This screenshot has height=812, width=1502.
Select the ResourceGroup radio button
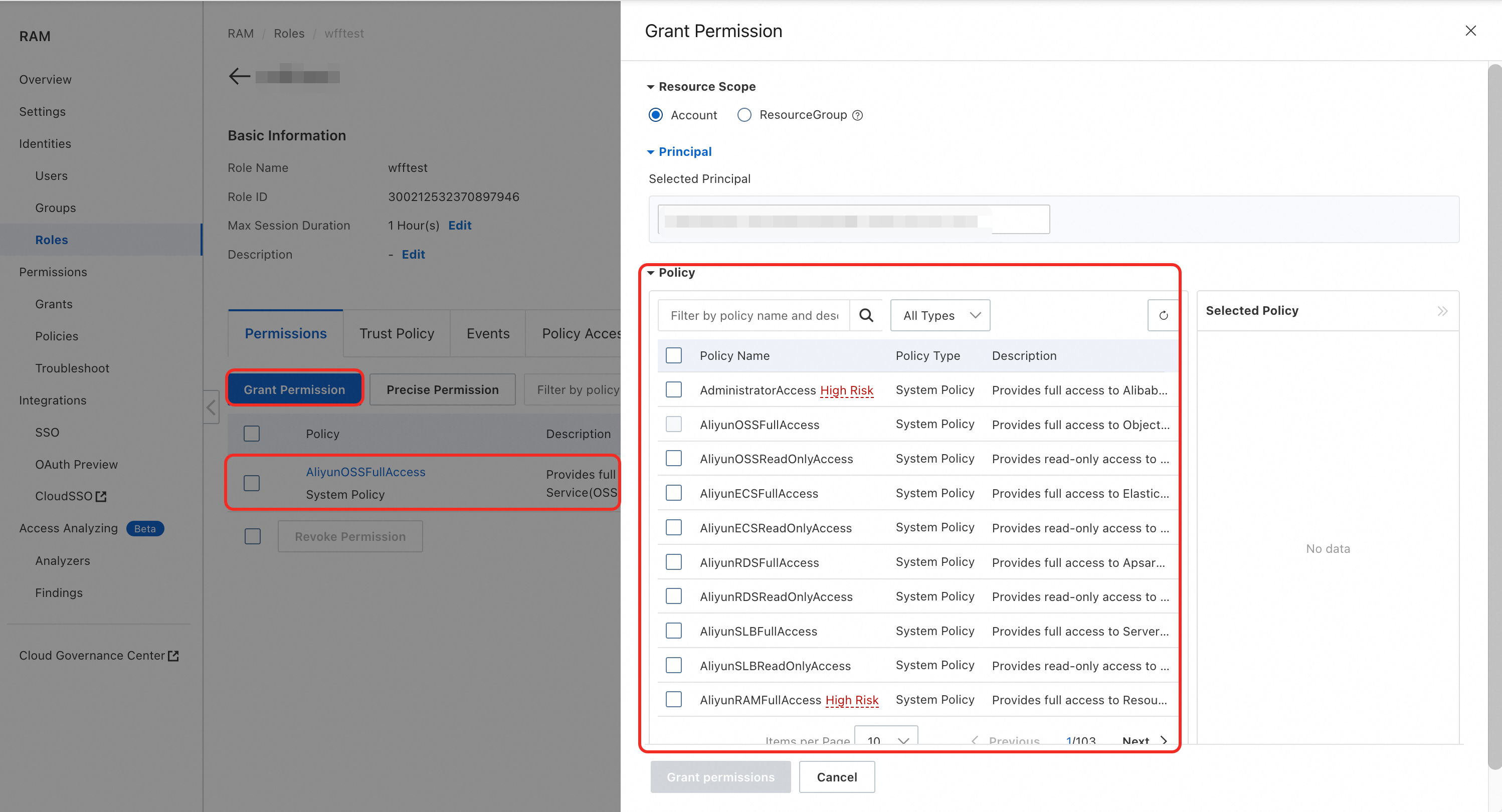(744, 115)
